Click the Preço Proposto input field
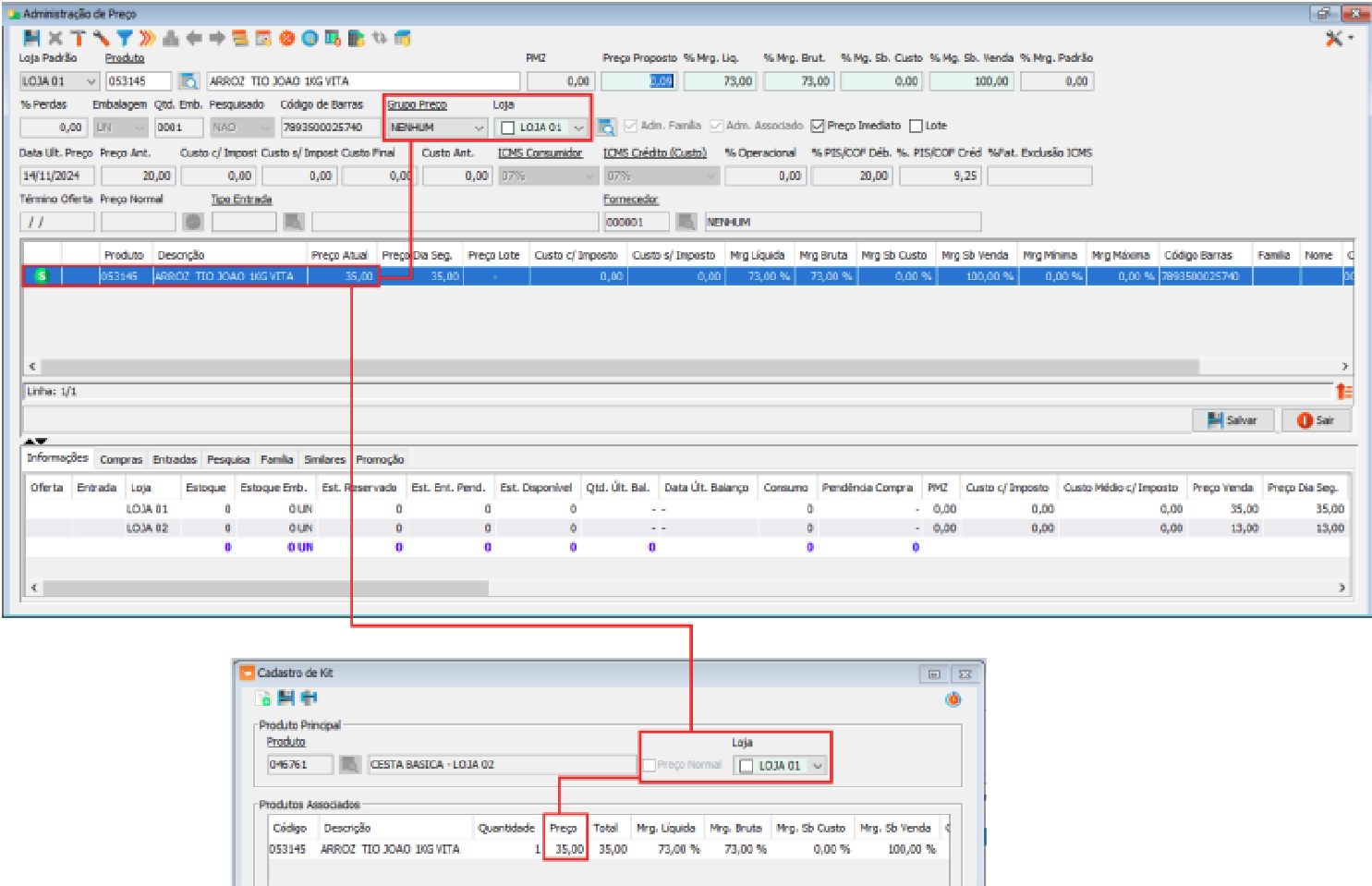The width and height of the screenshot is (1372, 886). (637, 81)
